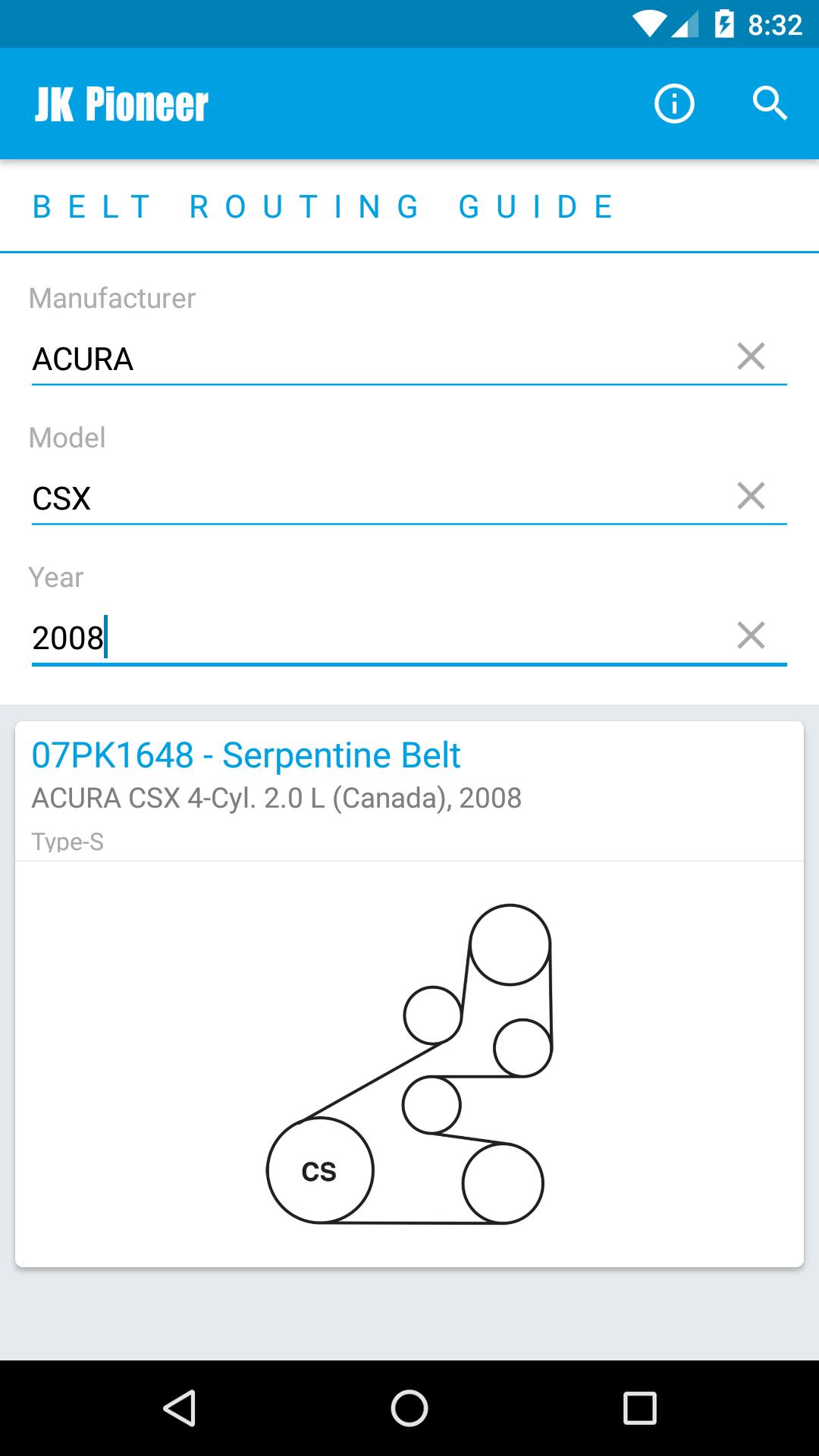819x1456 pixels.
Task: Clear the Model field CSX
Action: [x=751, y=496]
